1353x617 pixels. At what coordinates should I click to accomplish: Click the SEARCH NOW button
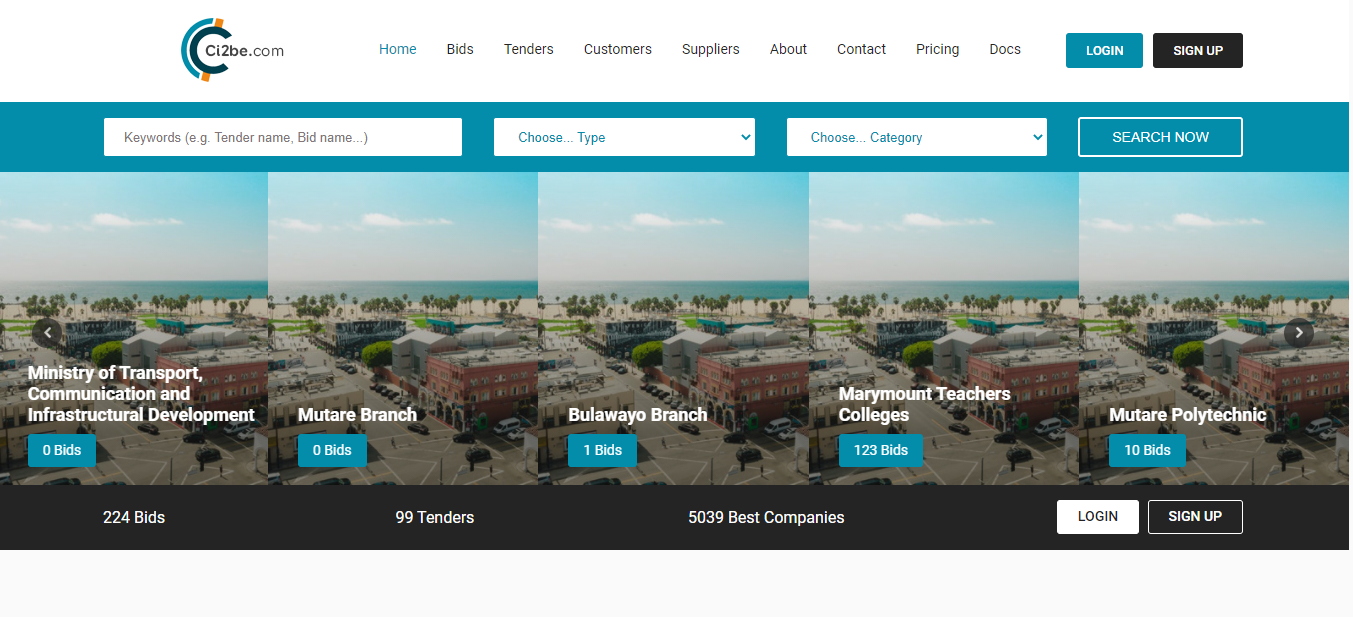(x=1160, y=137)
